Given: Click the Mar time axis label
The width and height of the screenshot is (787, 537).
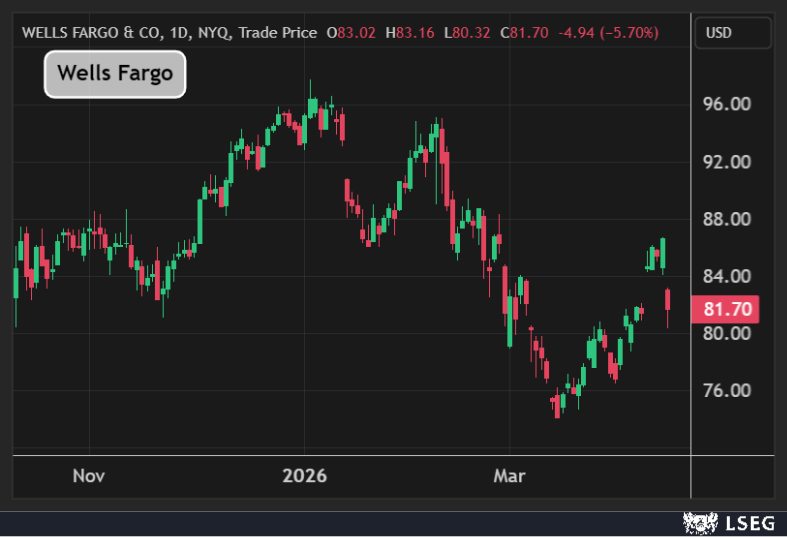Looking at the screenshot, I should click(x=508, y=476).
